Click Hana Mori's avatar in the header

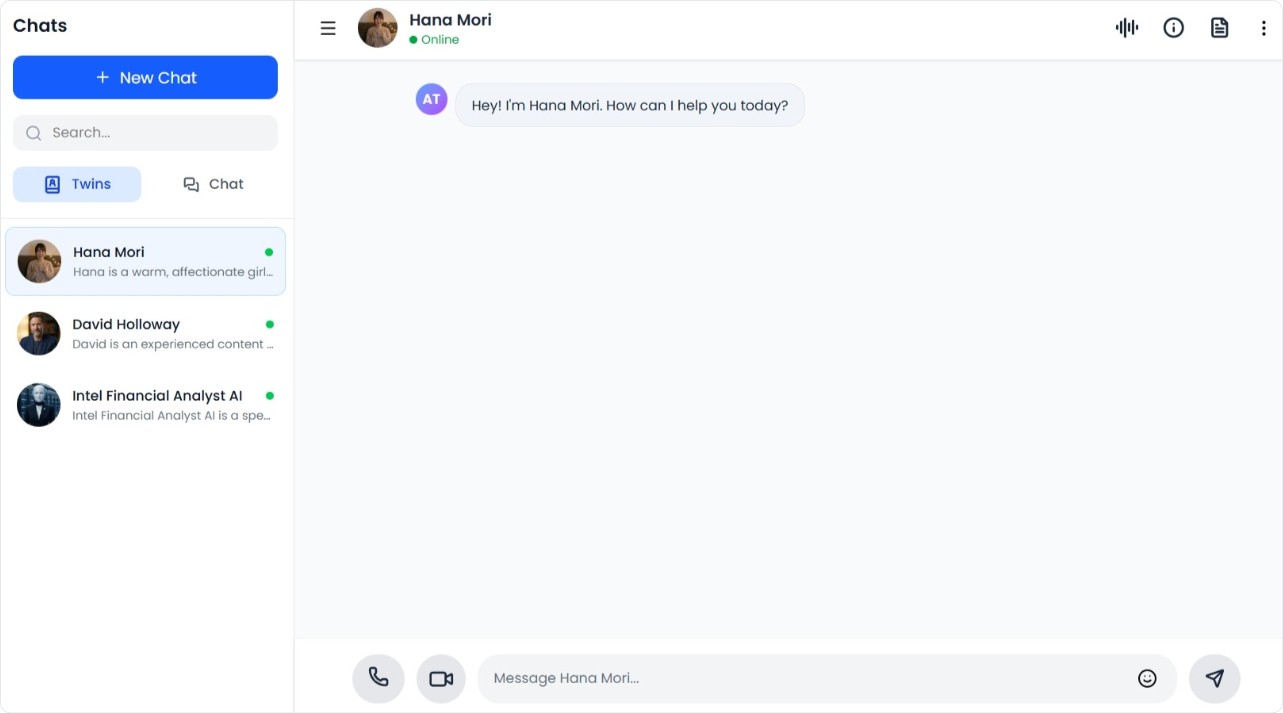coord(377,28)
